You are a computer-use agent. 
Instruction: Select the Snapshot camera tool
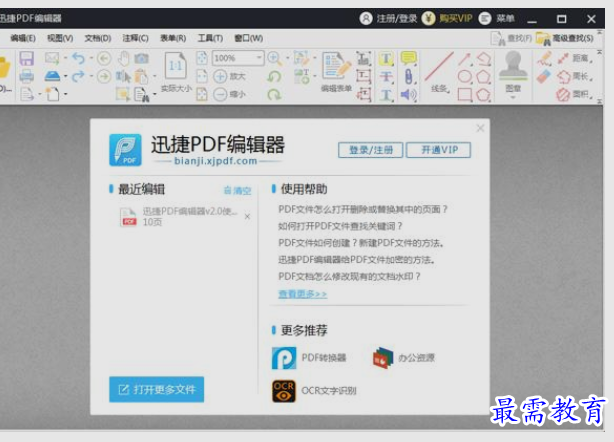click(x=141, y=58)
